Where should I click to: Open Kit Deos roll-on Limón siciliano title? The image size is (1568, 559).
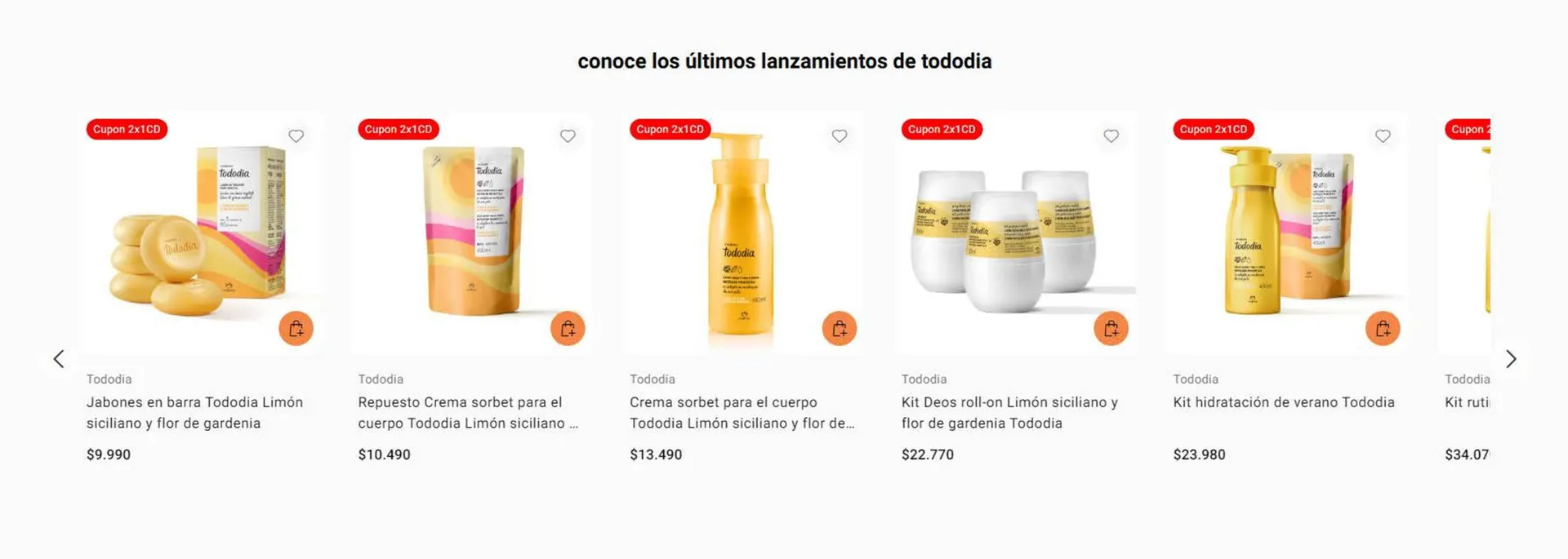1009,413
